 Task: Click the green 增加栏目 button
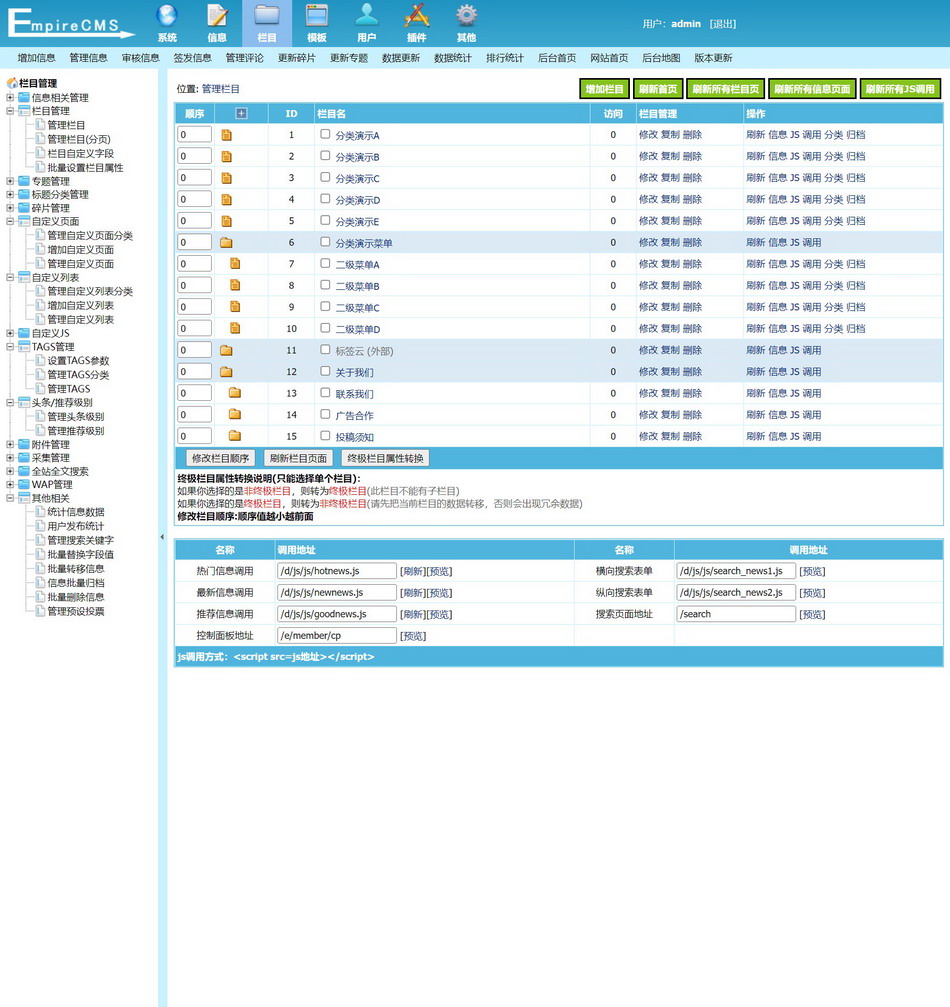click(x=604, y=89)
